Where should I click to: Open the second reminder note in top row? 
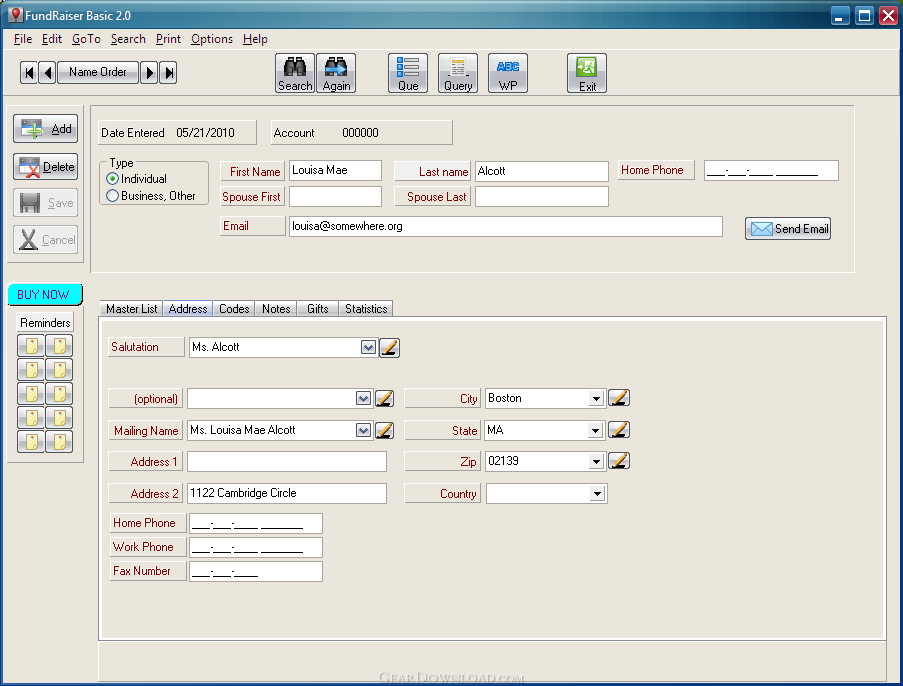point(59,346)
